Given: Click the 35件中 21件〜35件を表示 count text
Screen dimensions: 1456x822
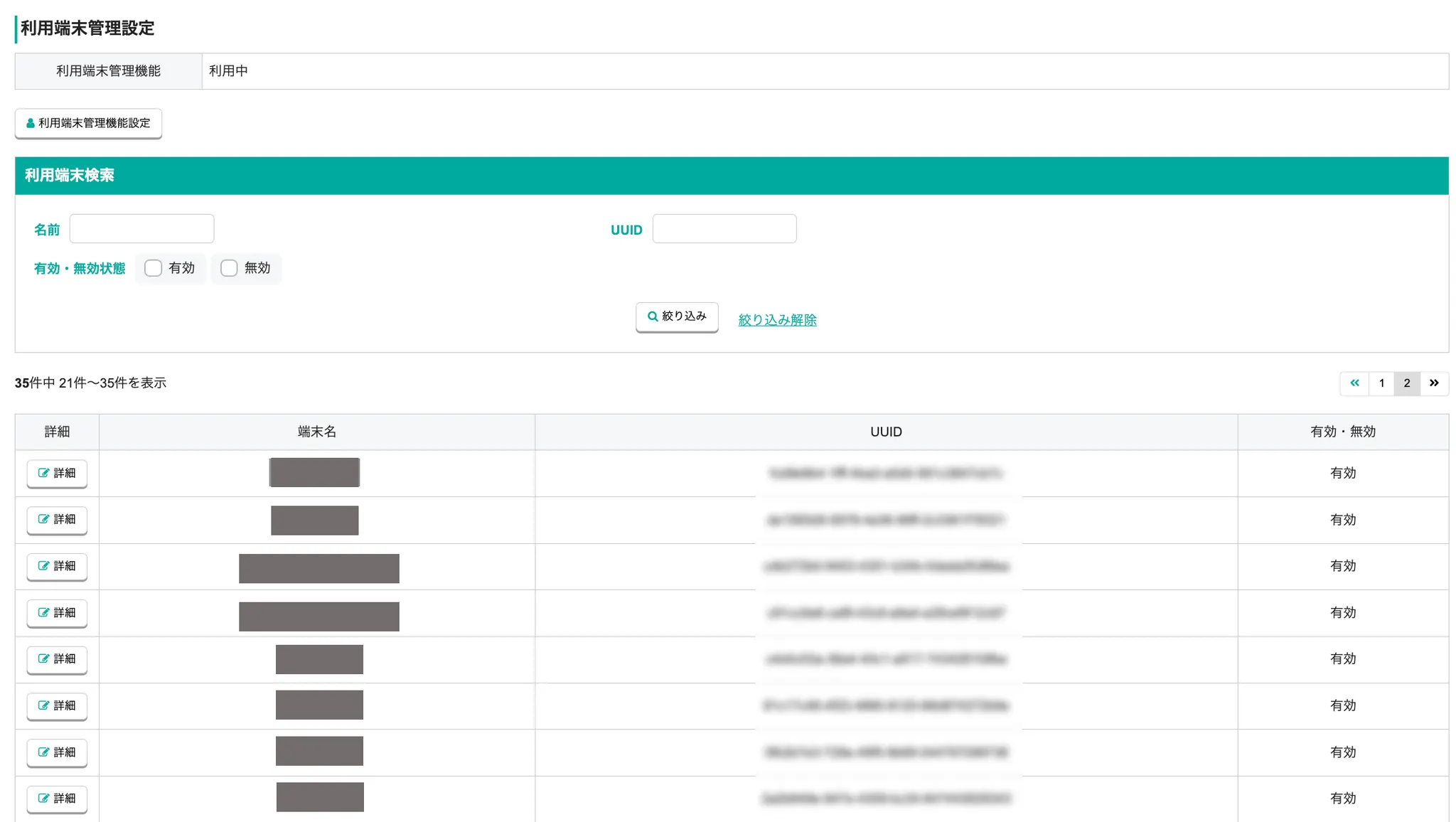Looking at the screenshot, I should tap(90, 383).
